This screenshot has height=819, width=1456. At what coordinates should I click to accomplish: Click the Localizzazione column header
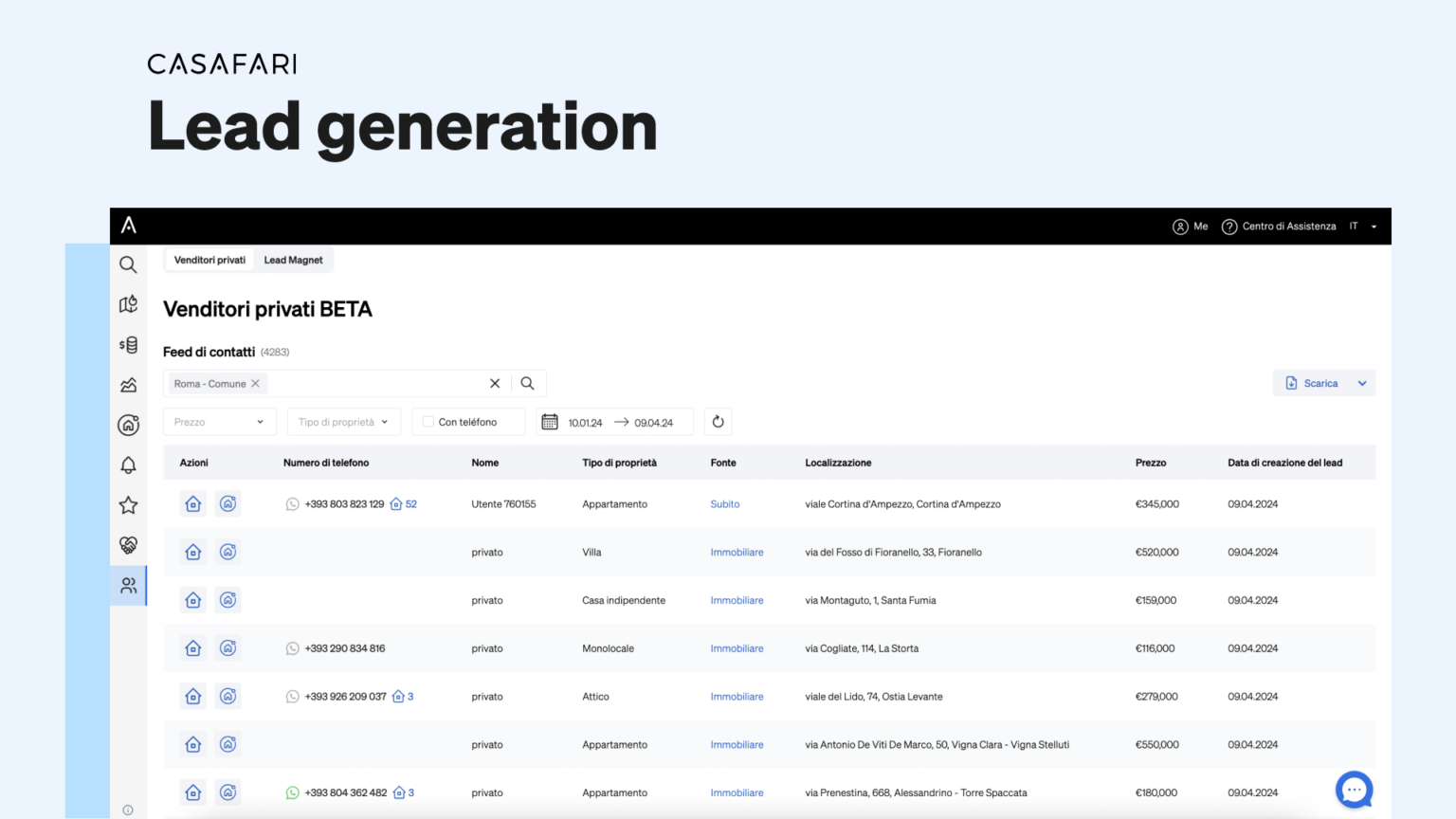[x=838, y=463]
